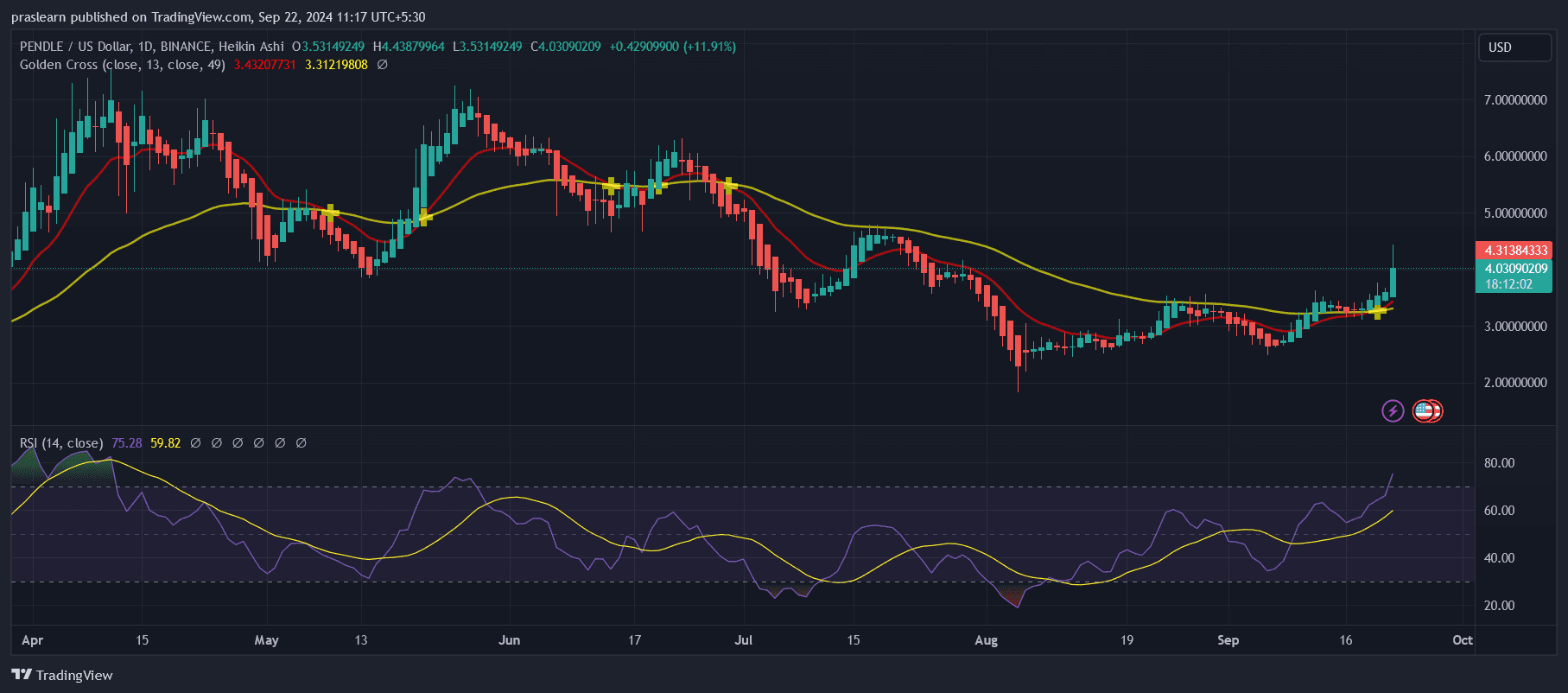Image resolution: width=1568 pixels, height=693 pixels.
Task: Click the yellow golden cross marker near Sep 20
Action: coord(1378,311)
